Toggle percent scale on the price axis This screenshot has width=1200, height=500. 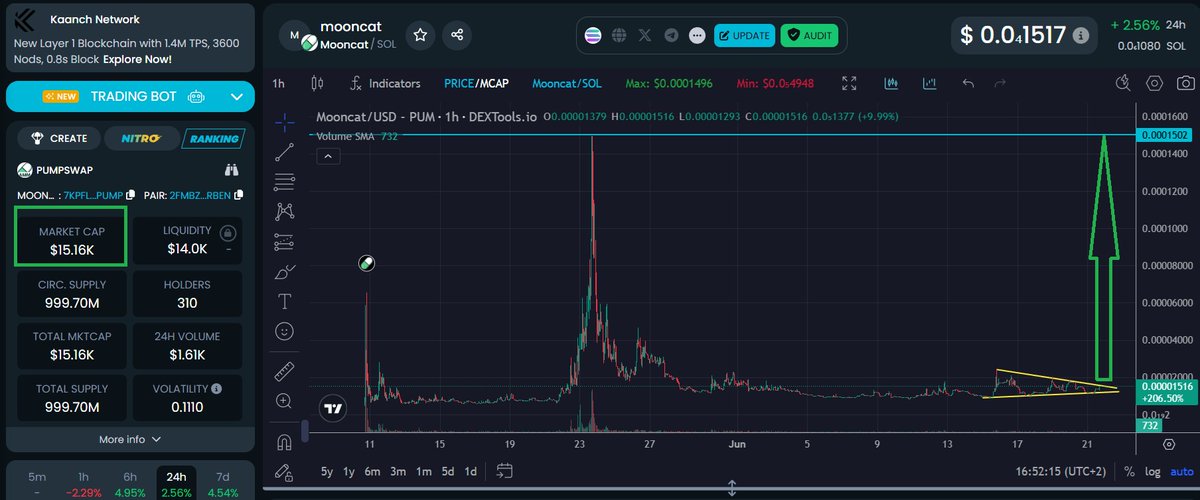pos(1129,471)
